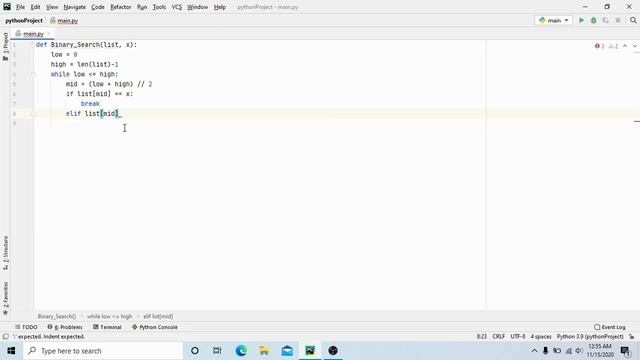
Task: Open OBS Studio from the taskbar
Action: pos(333,351)
